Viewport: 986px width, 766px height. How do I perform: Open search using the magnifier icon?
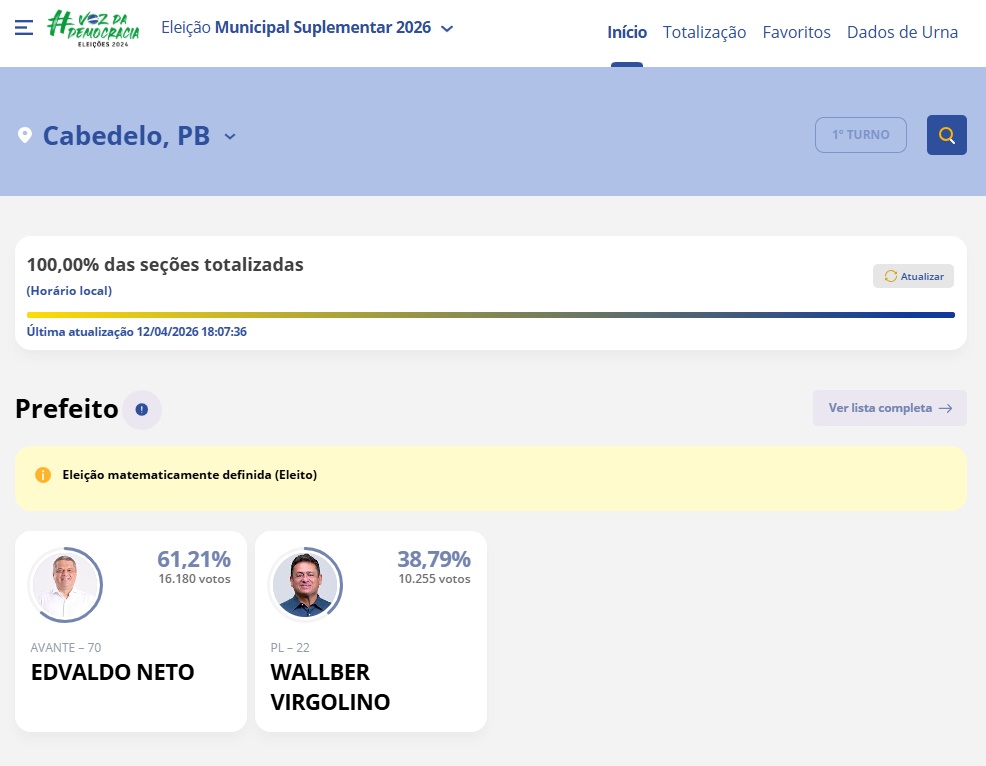(946, 134)
